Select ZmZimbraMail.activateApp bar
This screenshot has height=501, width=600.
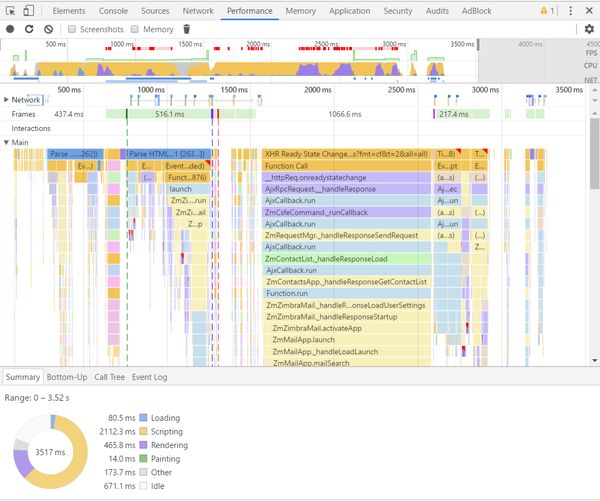coord(346,328)
